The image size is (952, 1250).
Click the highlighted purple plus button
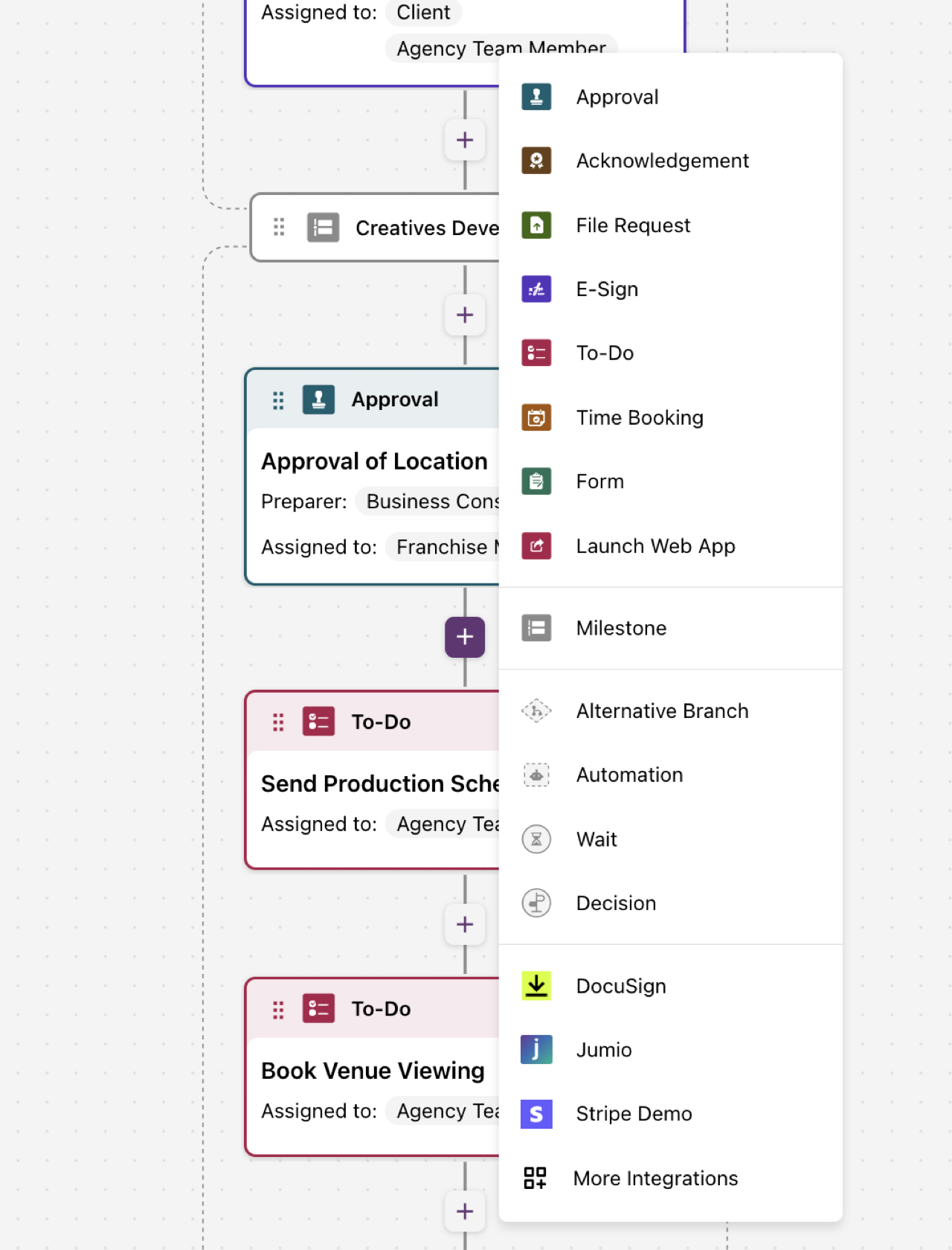pyautogui.click(x=465, y=637)
